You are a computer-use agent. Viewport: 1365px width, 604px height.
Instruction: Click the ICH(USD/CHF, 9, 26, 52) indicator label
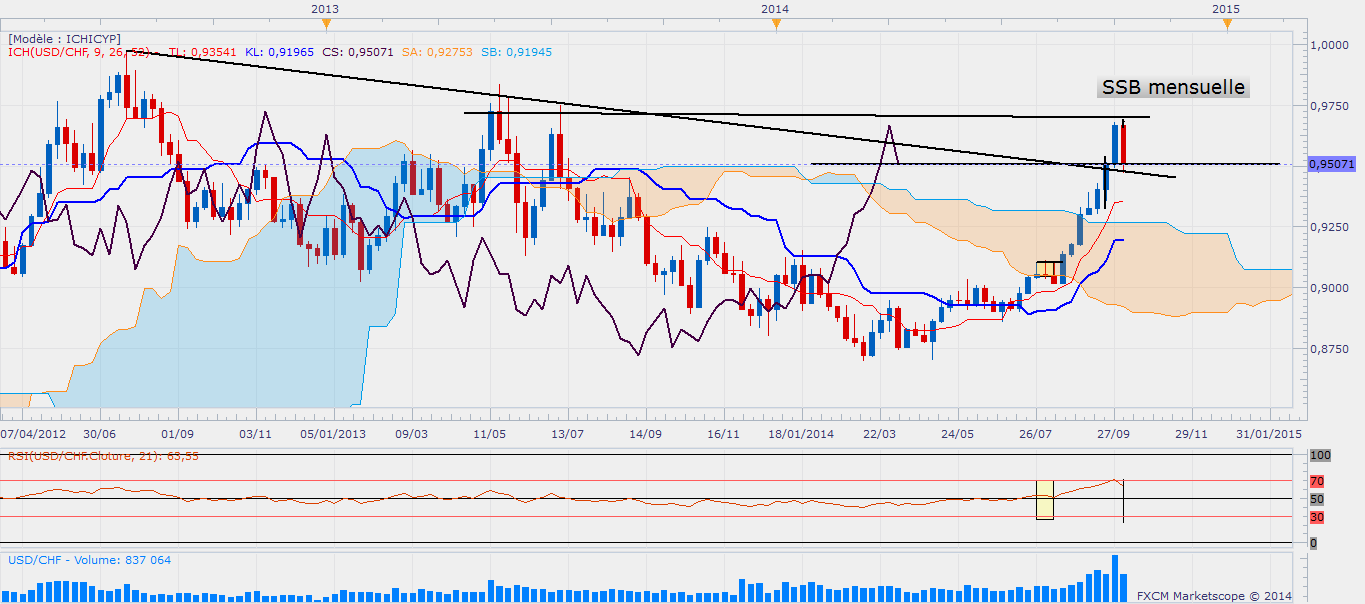[80, 51]
